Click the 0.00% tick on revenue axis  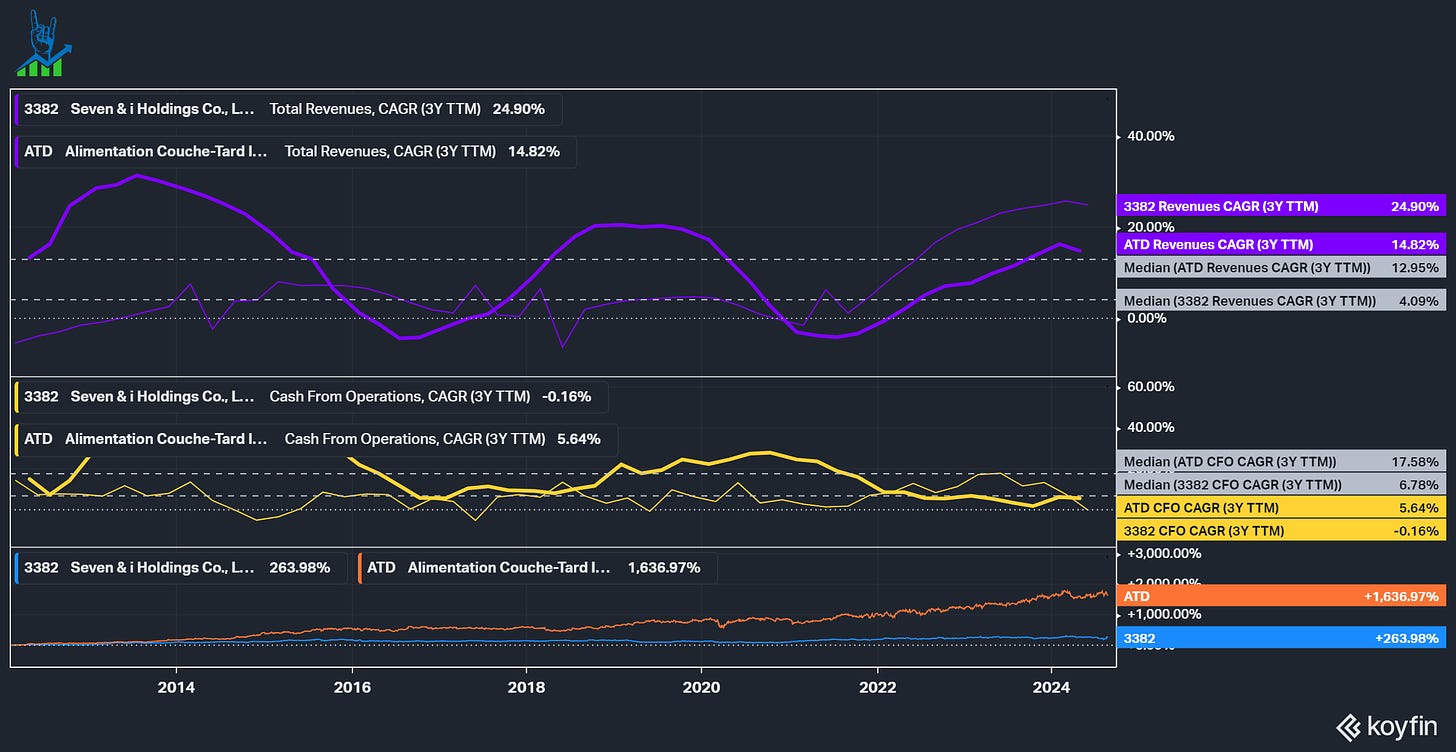click(1146, 318)
